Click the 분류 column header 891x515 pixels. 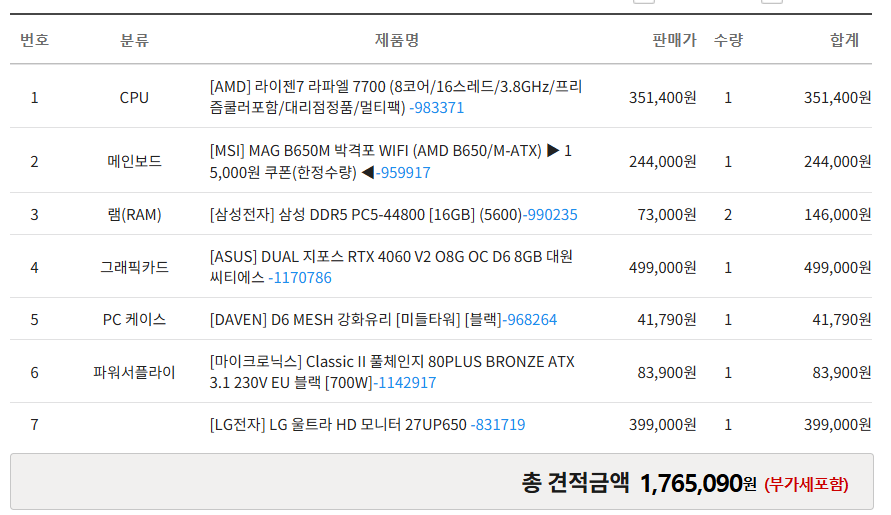(134, 40)
